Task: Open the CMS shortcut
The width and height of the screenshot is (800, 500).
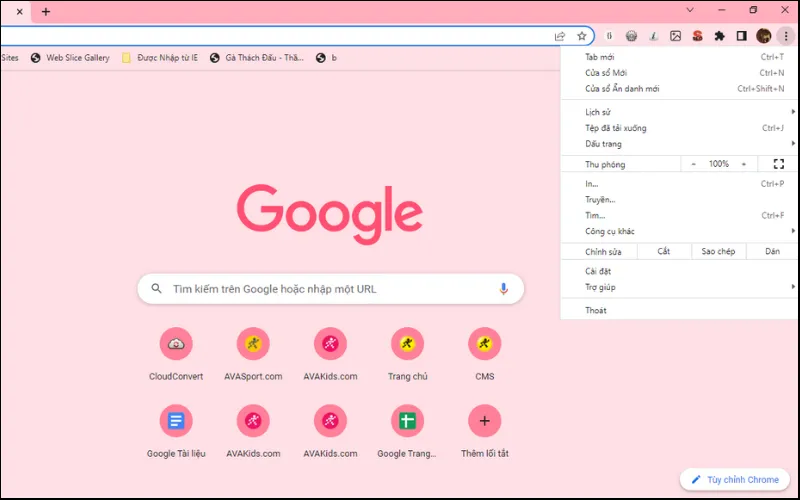Action: 484,354
